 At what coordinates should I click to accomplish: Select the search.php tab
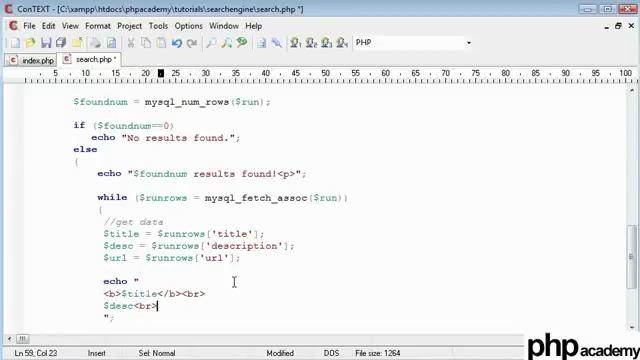[89, 60]
